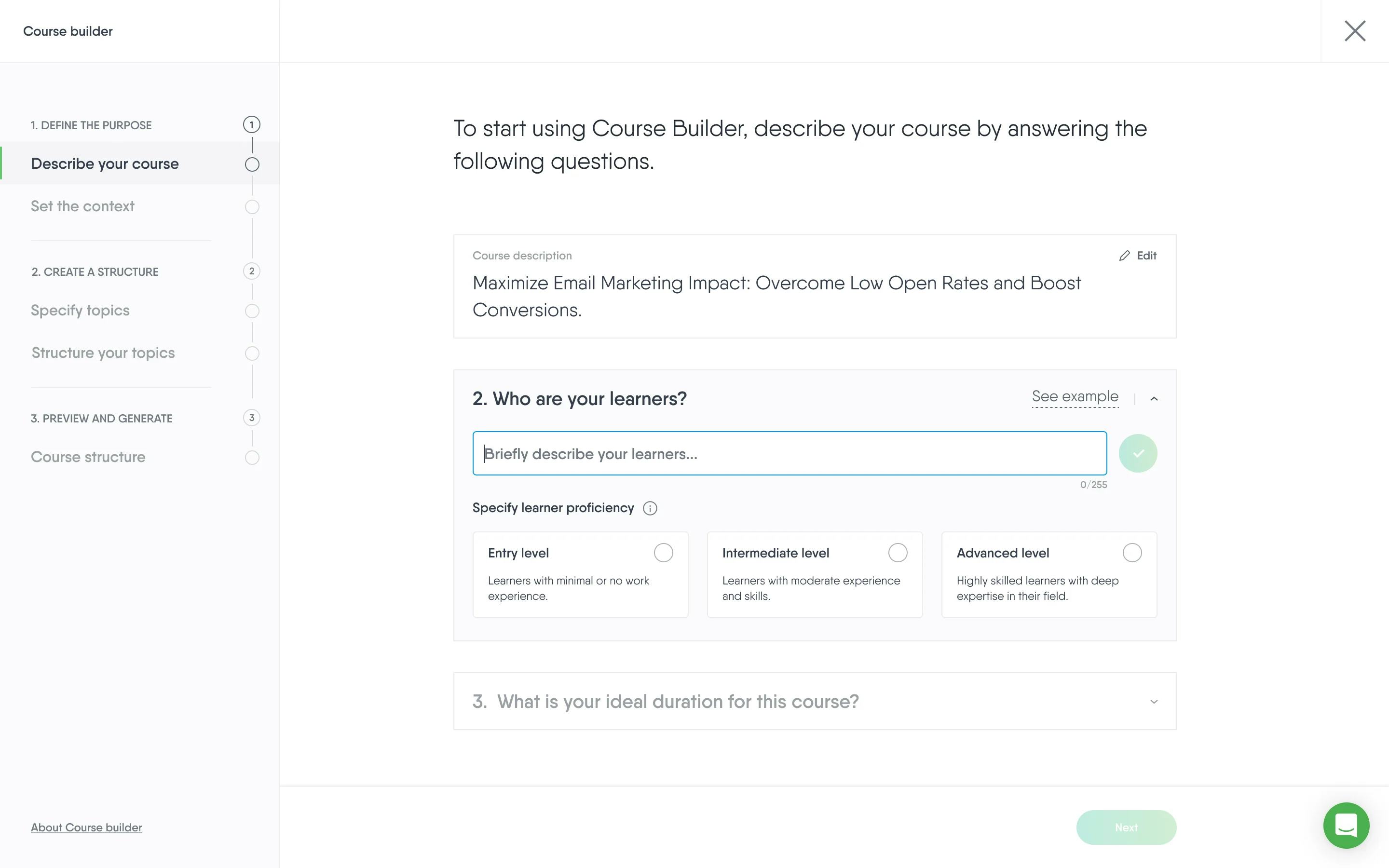The height and width of the screenshot is (868, 1389).
Task: Click the learner description input field
Action: [x=788, y=453]
